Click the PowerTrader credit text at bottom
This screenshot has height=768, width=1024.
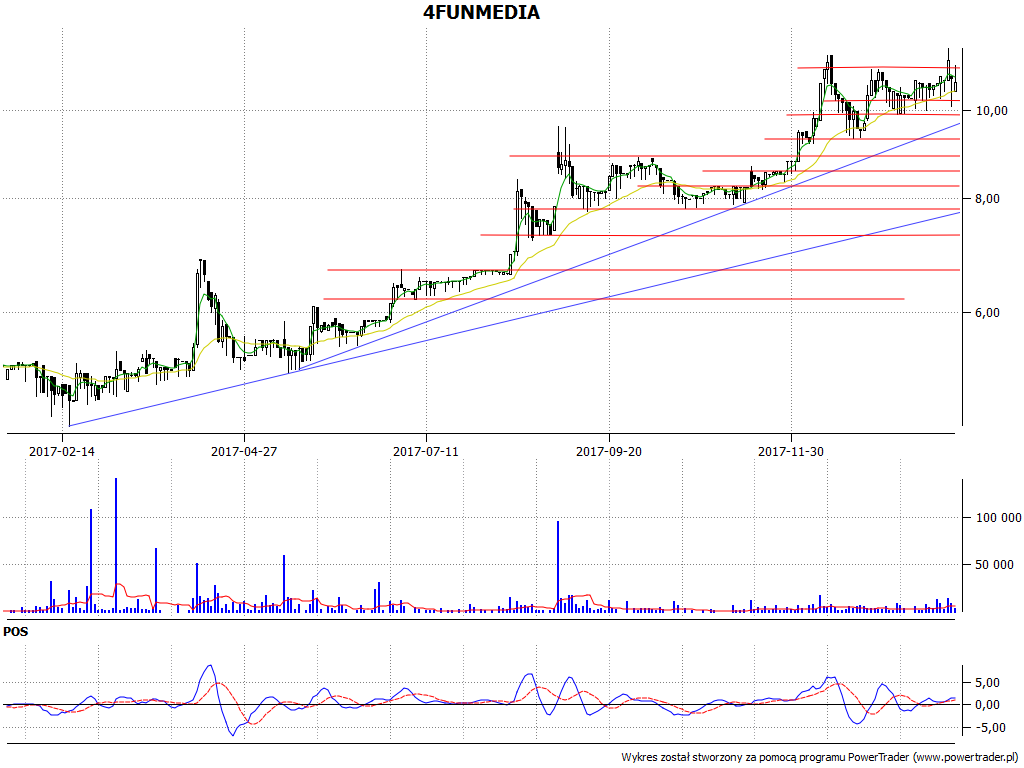[820, 758]
